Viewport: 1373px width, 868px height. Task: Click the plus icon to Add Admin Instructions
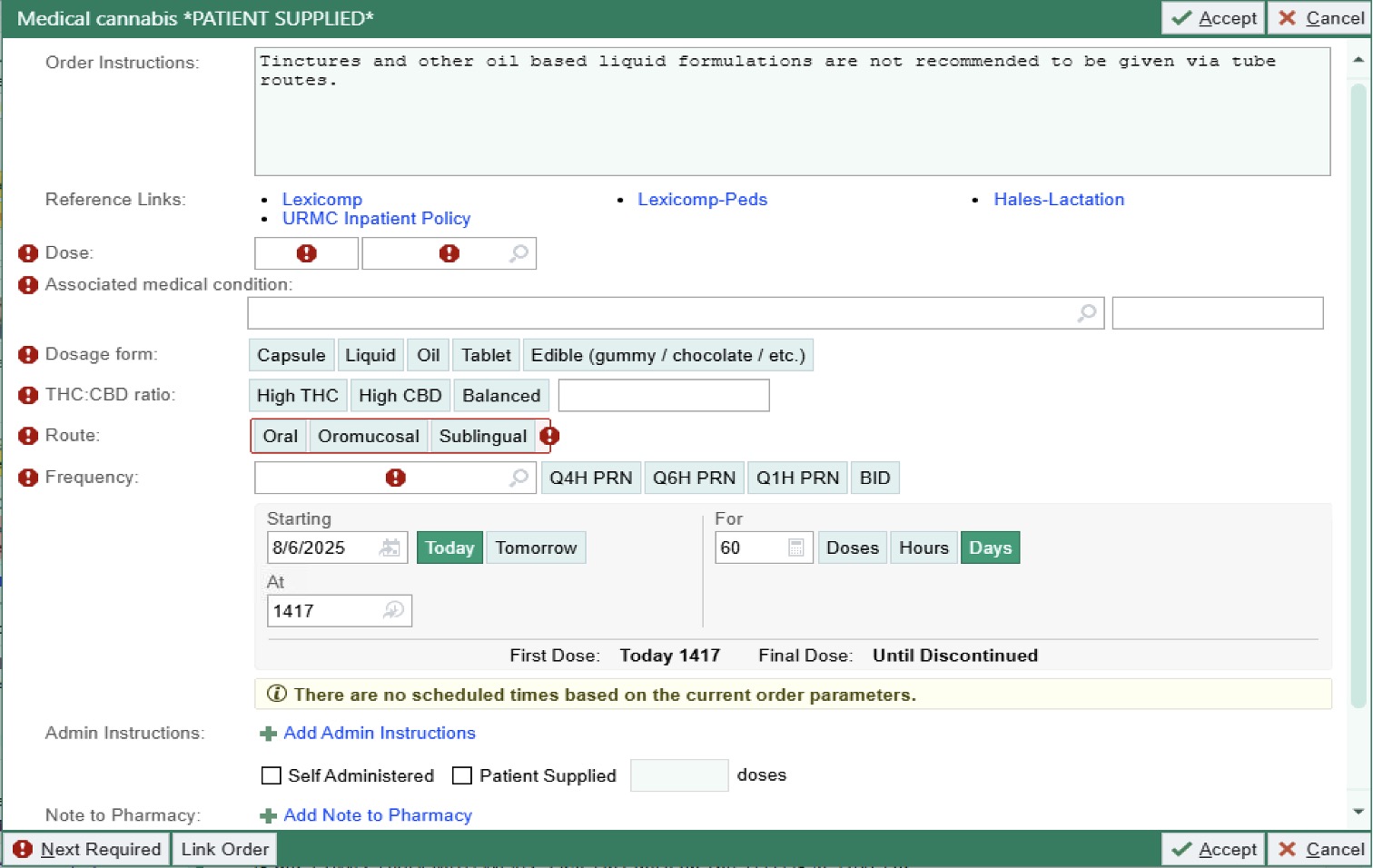tap(268, 733)
